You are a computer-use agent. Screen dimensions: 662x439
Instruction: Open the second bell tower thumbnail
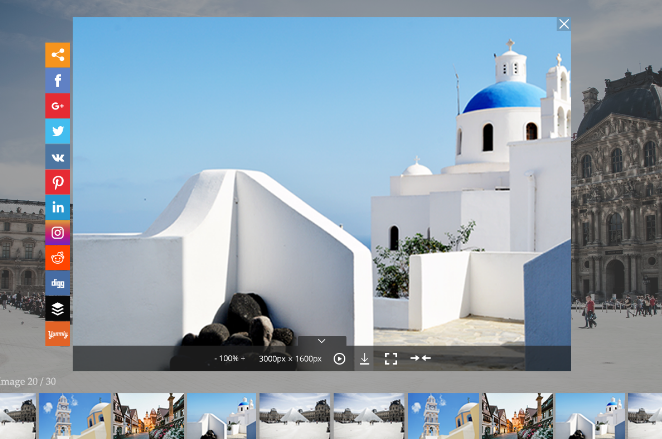pos(443,416)
